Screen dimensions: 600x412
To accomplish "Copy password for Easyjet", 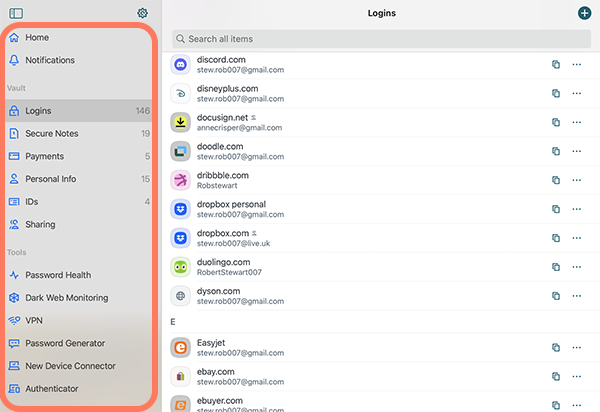I will pos(556,348).
